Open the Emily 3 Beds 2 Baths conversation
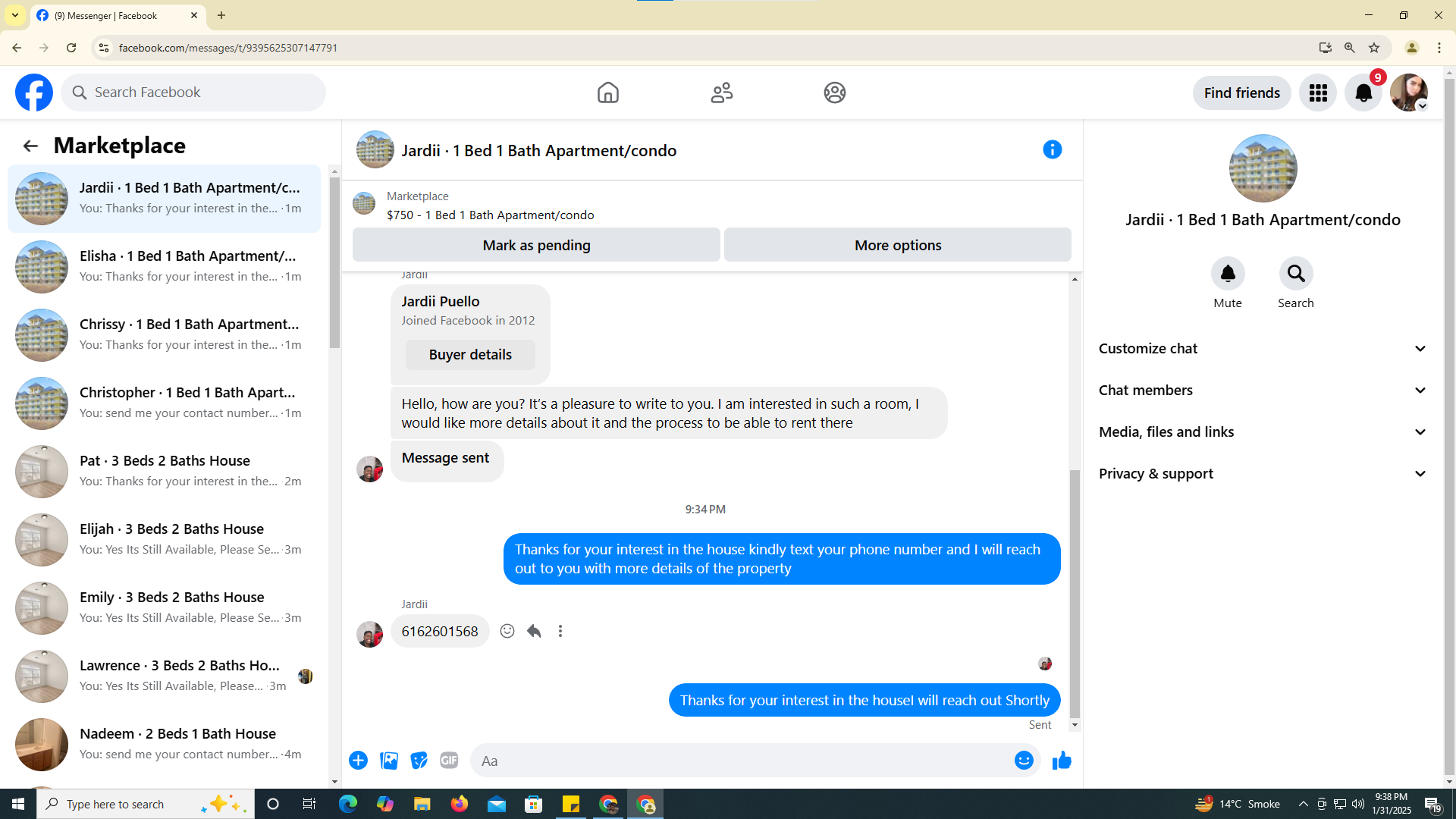The height and width of the screenshot is (819, 1456). pyautogui.click(x=164, y=608)
